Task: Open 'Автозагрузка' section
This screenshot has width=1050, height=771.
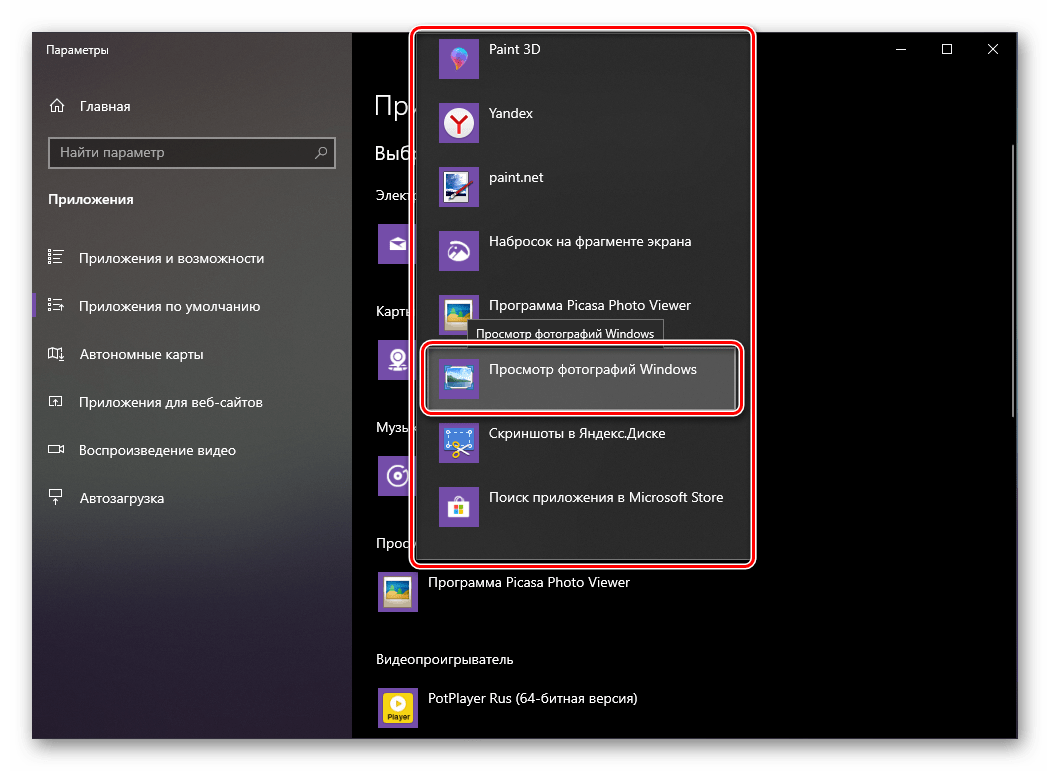Action: click(x=122, y=498)
